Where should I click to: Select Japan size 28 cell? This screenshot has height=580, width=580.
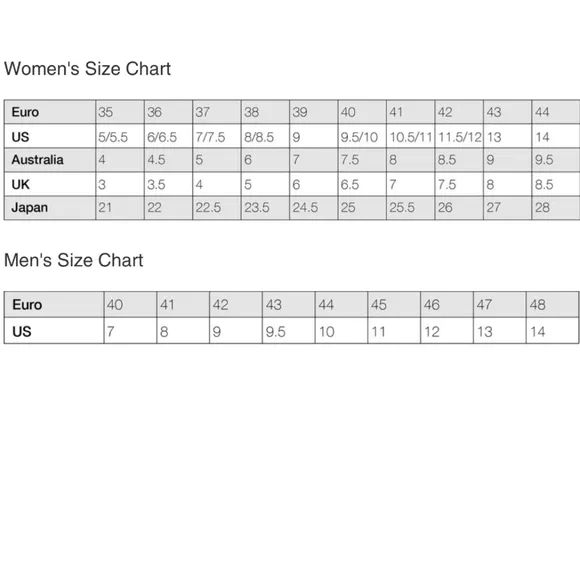556,208
